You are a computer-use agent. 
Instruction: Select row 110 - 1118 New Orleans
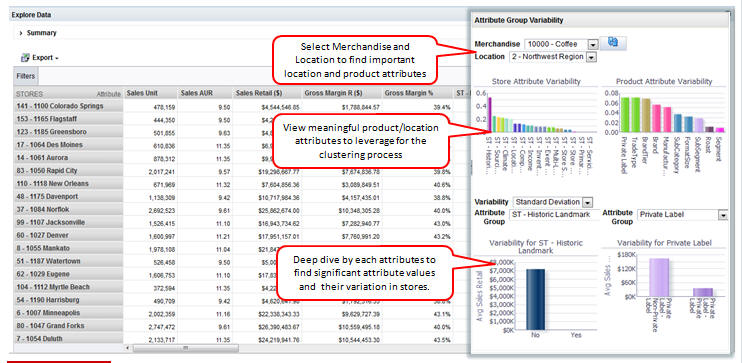(69, 184)
